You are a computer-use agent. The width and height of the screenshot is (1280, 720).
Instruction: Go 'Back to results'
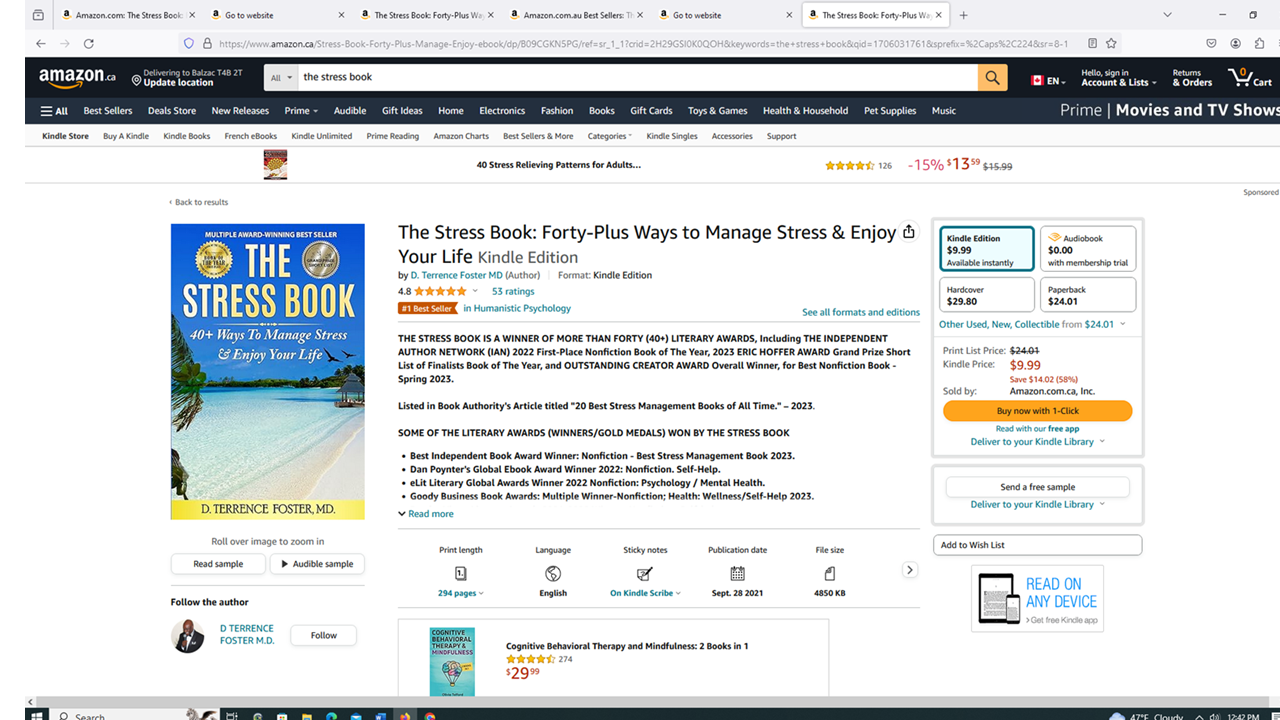coord(198,202)
